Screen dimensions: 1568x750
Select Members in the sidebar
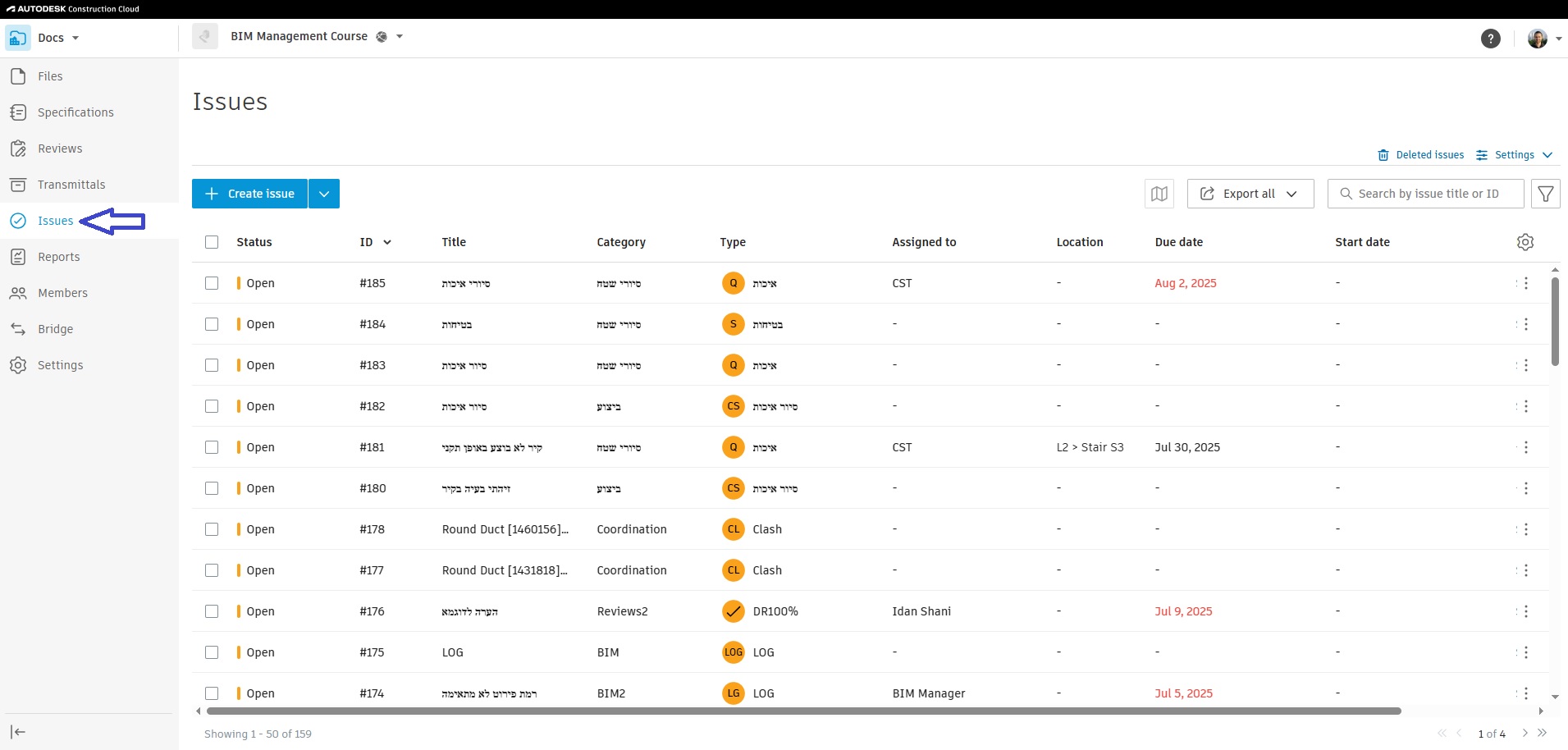62,293
